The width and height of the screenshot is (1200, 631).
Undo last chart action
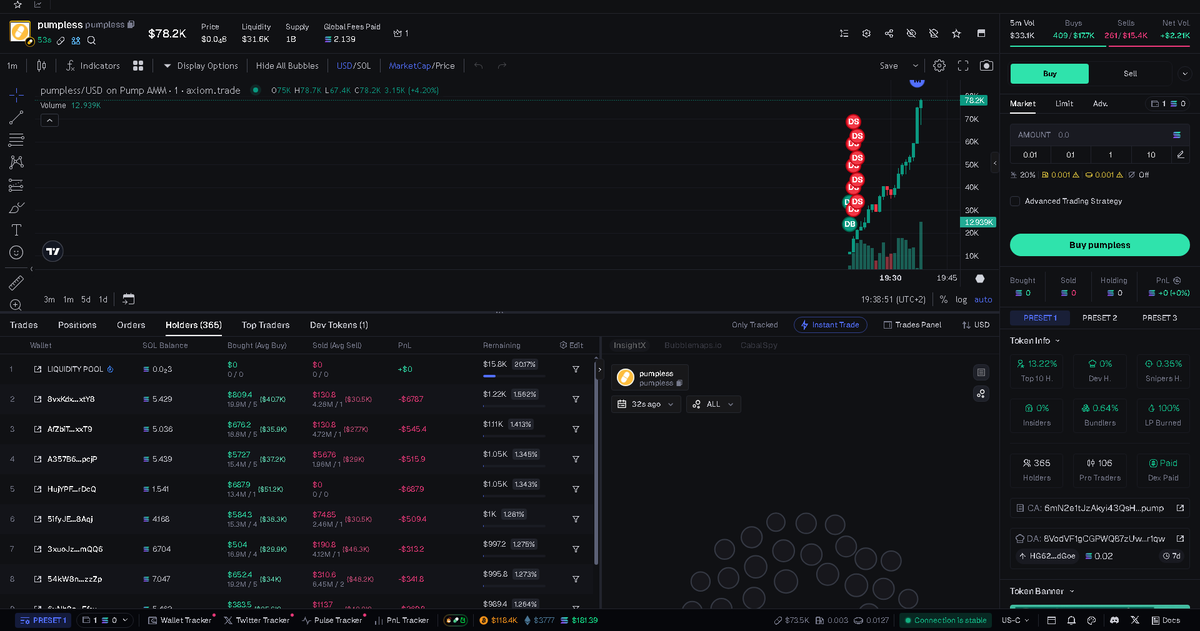[x=478, y=66]
